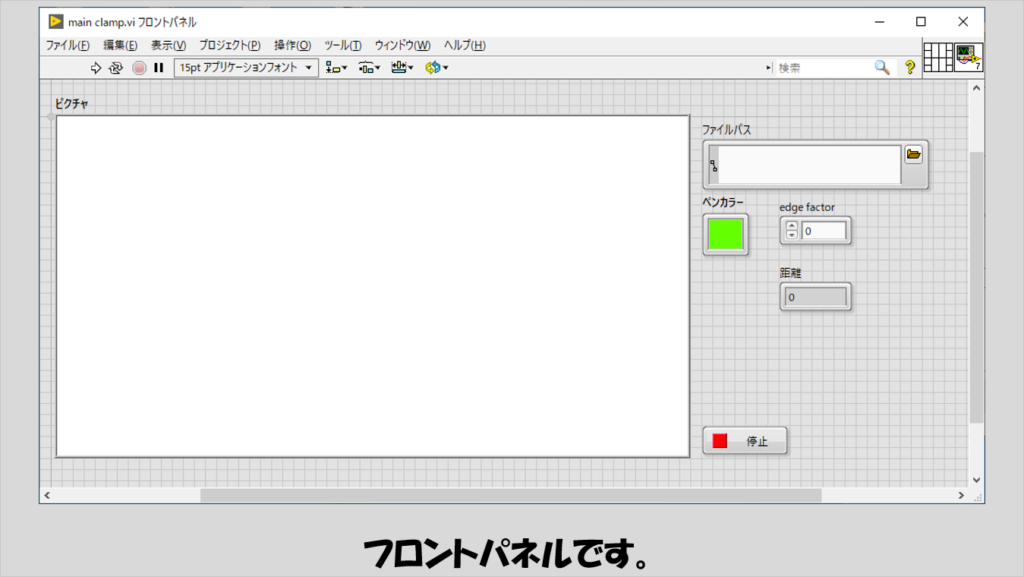Open the ツール(T) menu
Viewport: 1024px width, 577px height.
342,45
